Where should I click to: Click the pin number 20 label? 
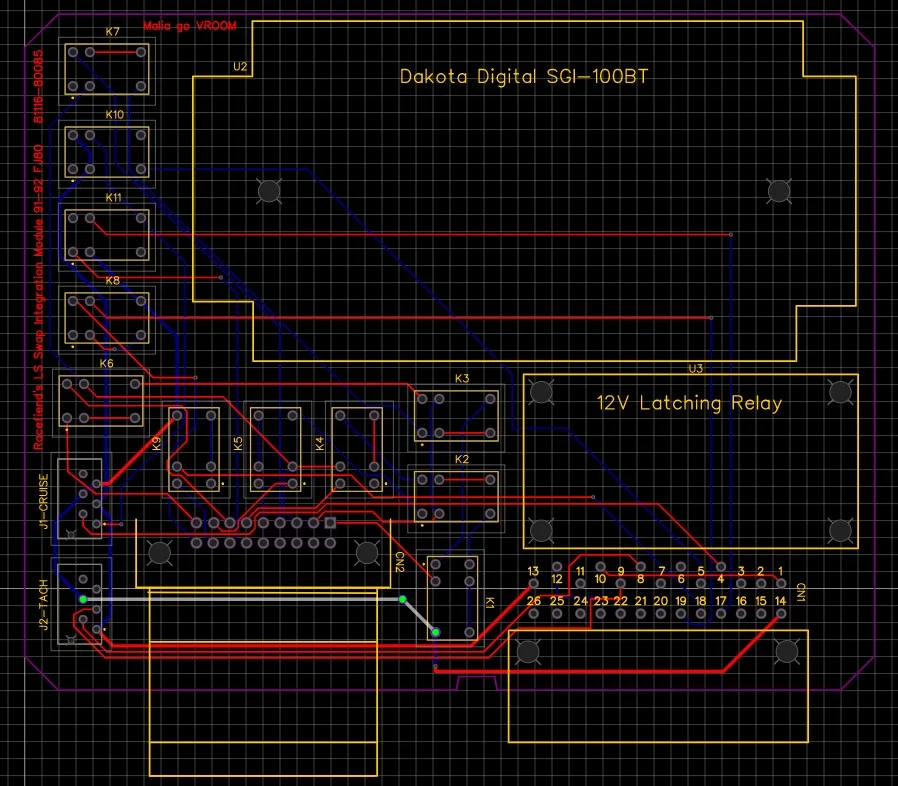coord(661,601)
